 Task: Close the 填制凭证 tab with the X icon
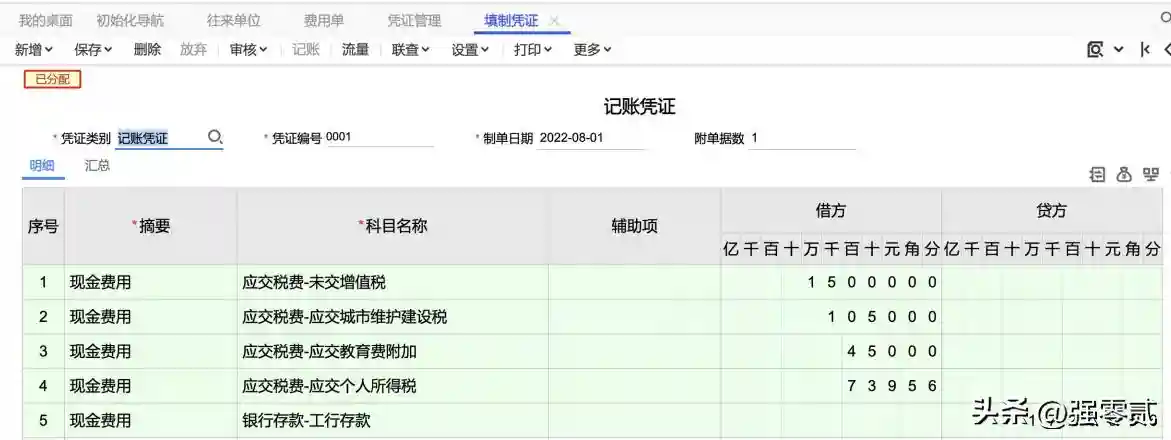pos(555,21)
